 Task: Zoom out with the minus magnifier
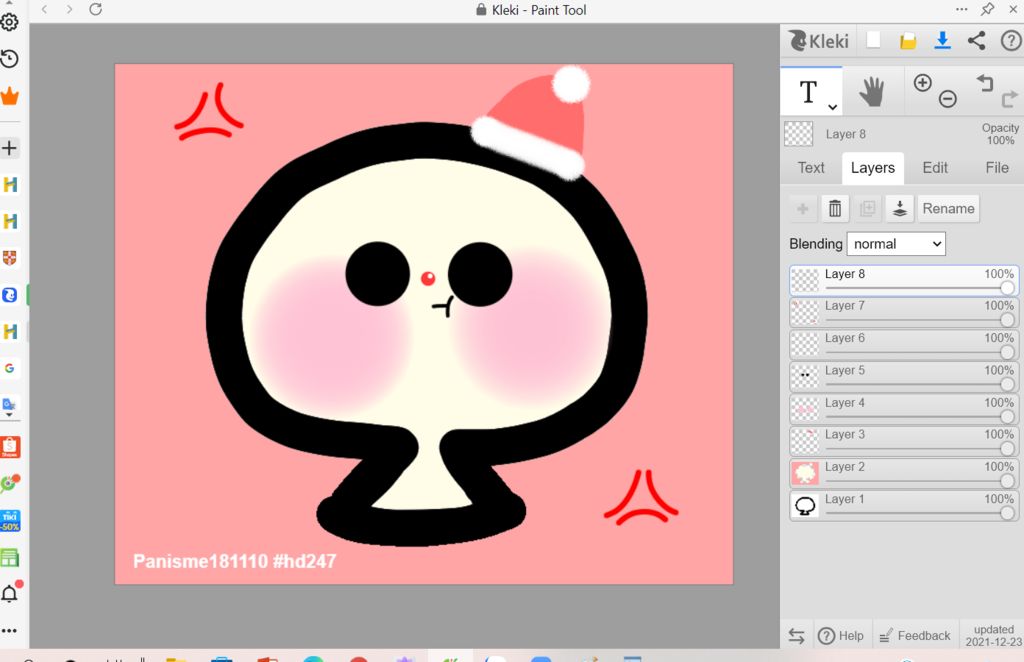pyautogui.click(x=948, y=99)
